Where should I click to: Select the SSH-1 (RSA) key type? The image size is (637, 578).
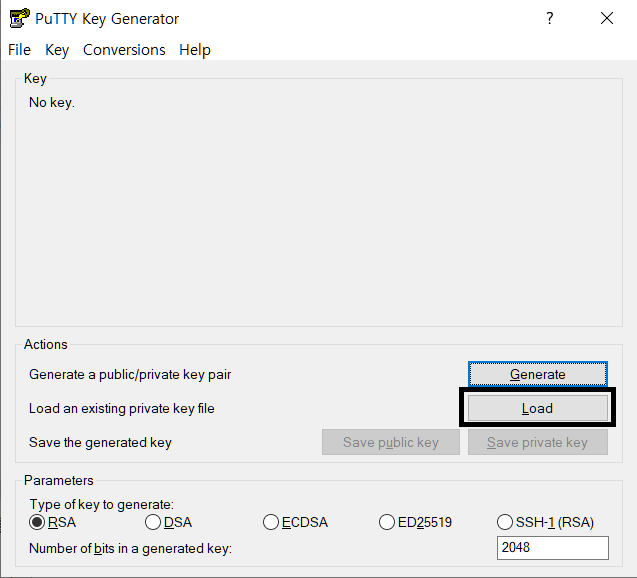coord(545,522)
